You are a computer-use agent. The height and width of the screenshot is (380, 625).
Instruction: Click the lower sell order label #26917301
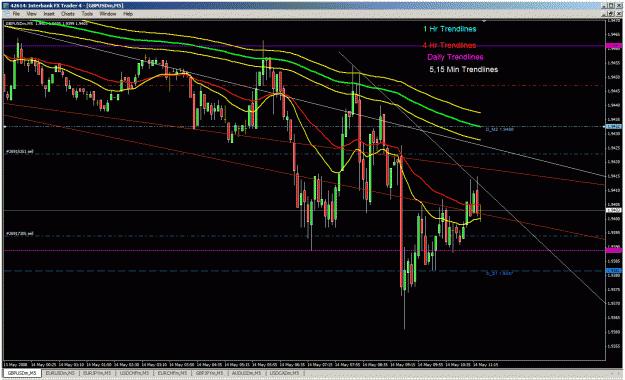coord(20,234)
